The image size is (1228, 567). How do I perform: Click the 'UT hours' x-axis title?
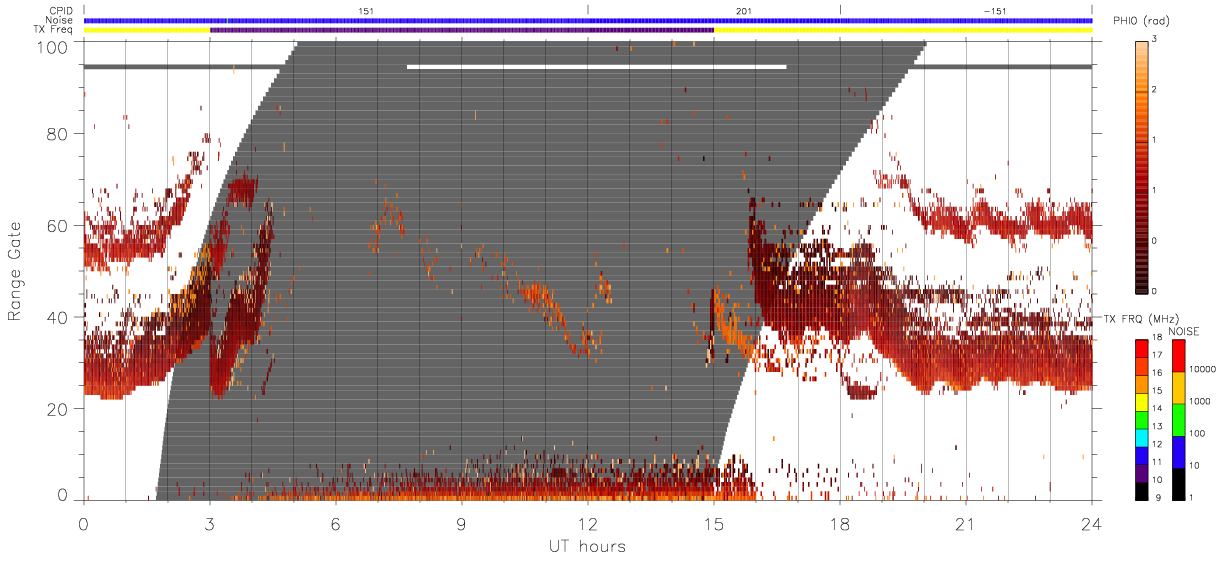tap(587, 546)
